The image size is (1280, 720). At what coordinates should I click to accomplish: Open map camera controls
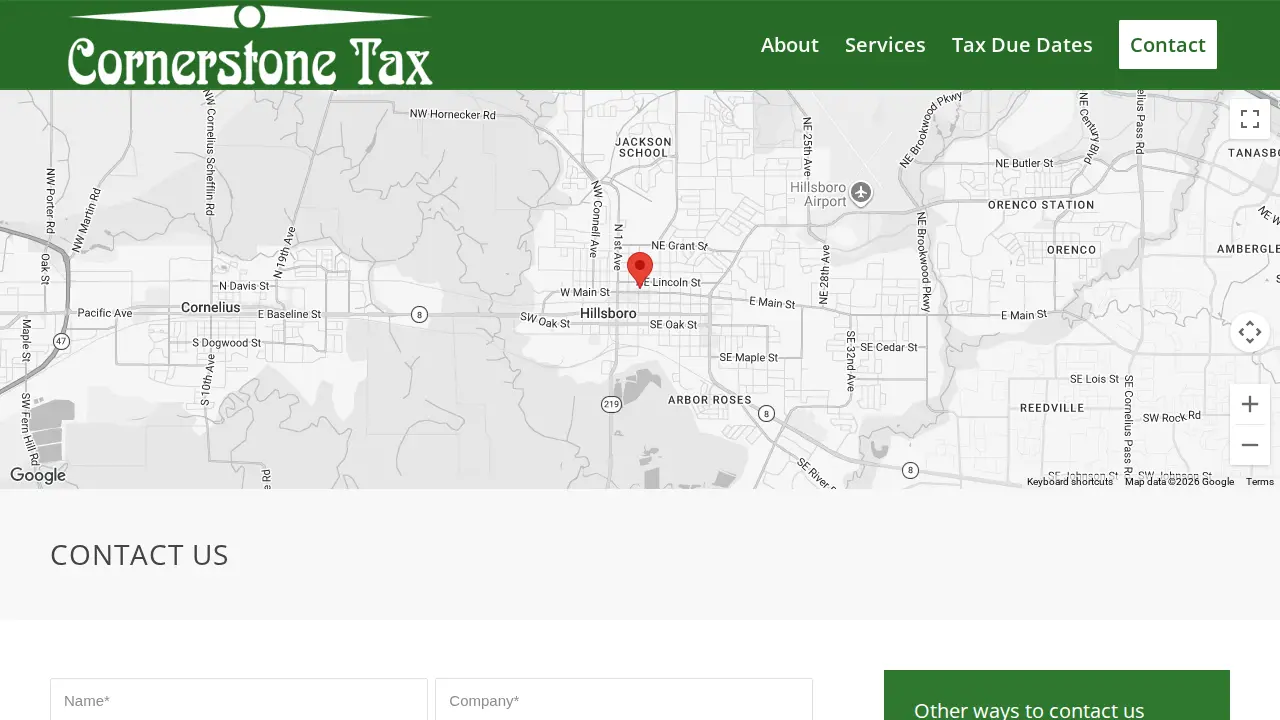[1250, 332]
